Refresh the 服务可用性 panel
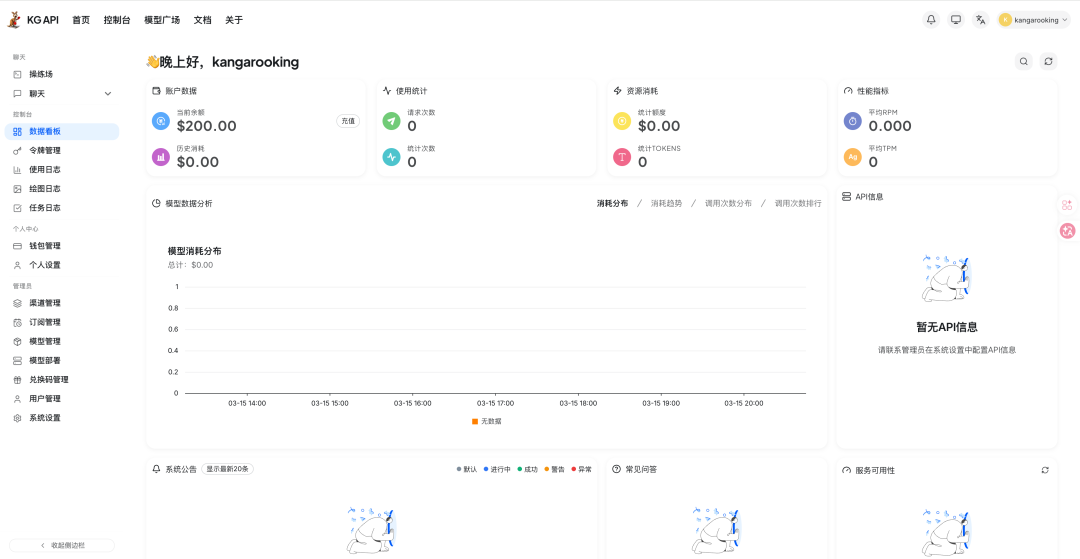Viewport: 1080px width, 559px height. point(1045,470)
